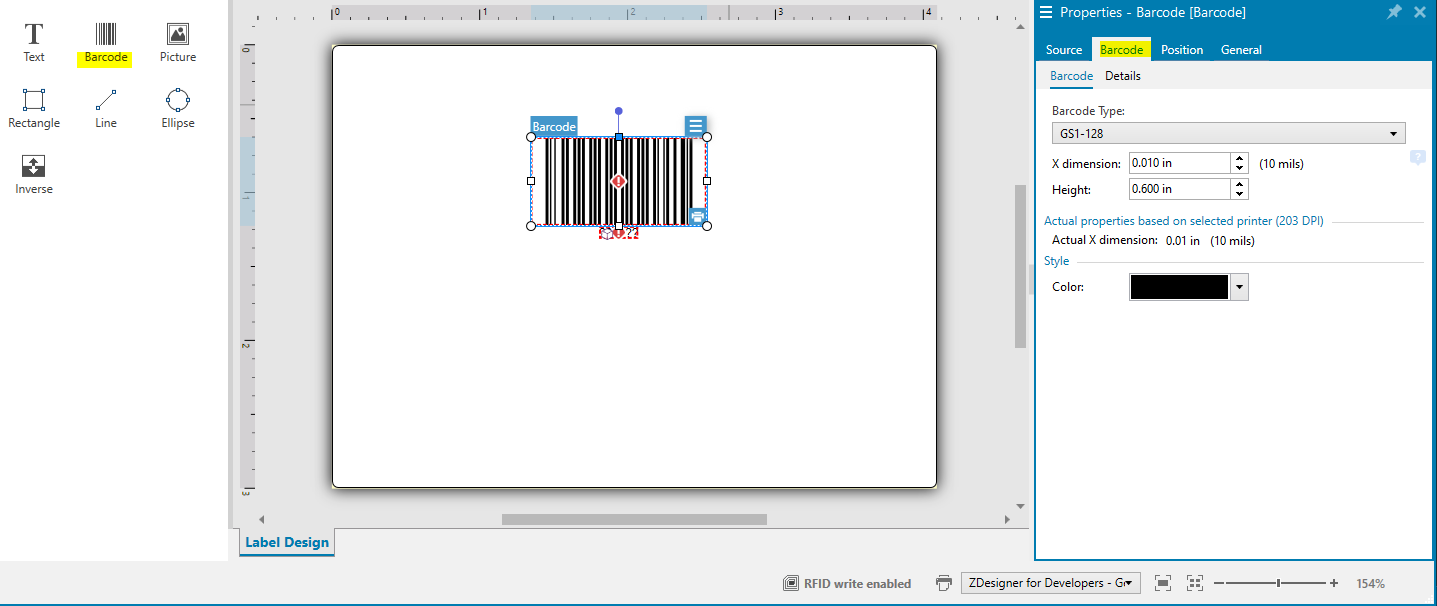Select the Rectangle tool

coord(34,109)
